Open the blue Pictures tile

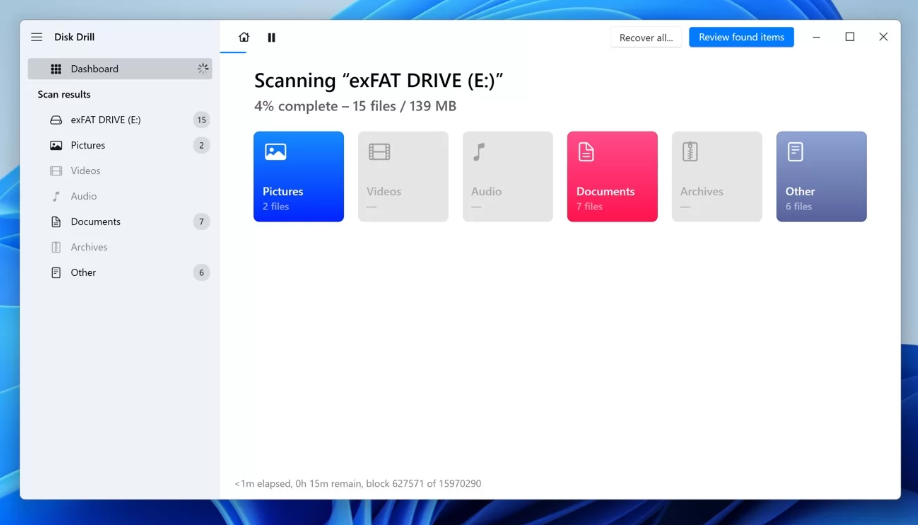[x=298, y=176]
